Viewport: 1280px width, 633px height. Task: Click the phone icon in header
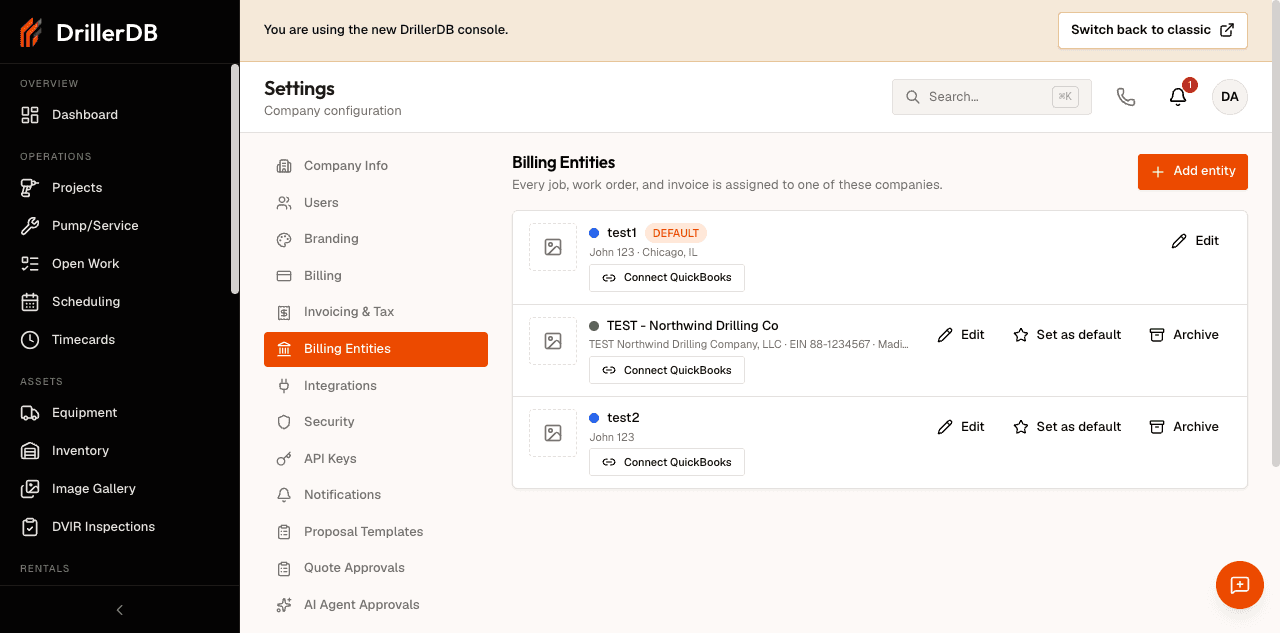click(x=1126, y=97)
